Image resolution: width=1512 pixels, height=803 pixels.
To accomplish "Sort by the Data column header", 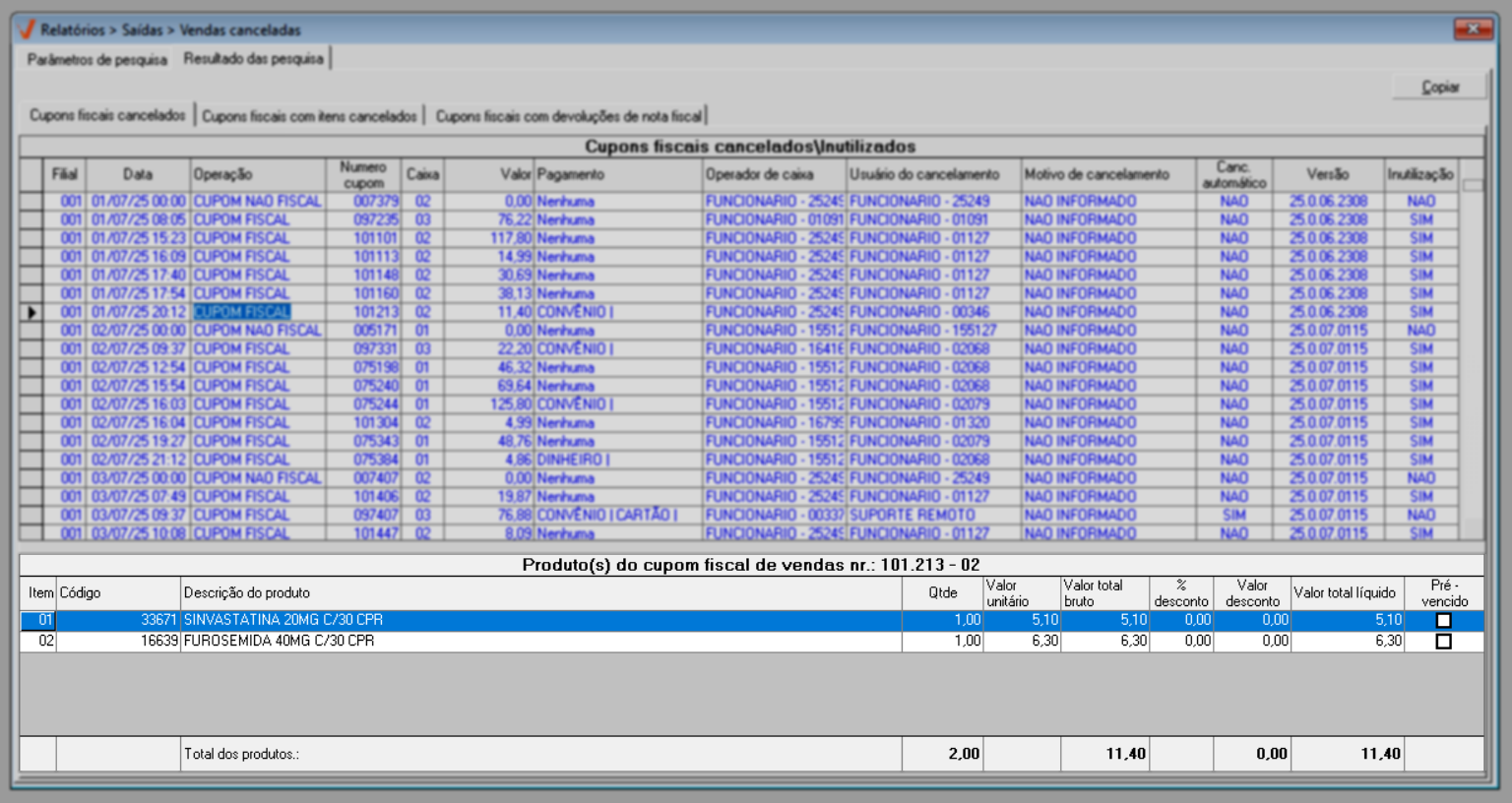I will (x=138, y=174).
